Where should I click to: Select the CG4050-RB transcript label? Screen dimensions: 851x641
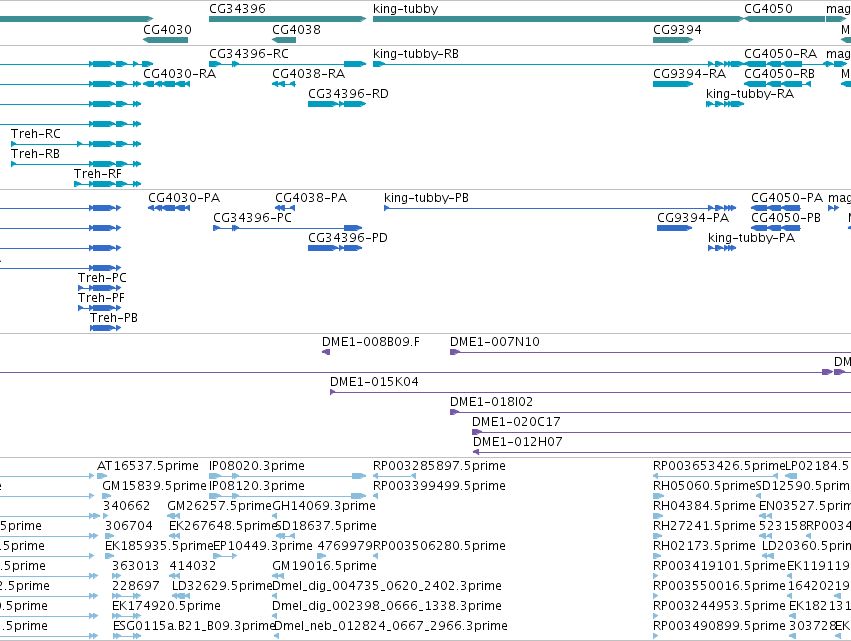click(779, 74)
